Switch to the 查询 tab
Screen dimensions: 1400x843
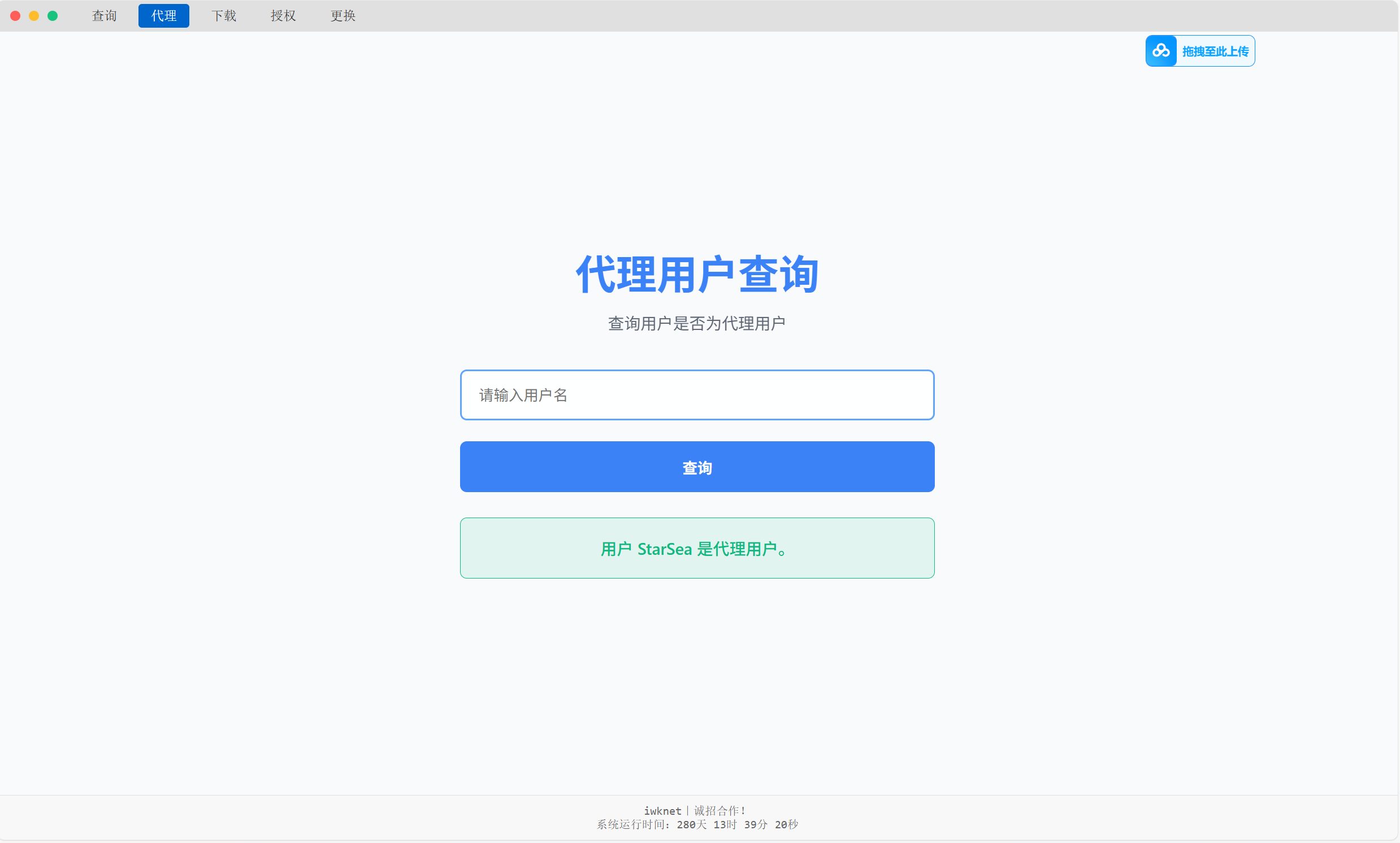[x=105, y=16]
